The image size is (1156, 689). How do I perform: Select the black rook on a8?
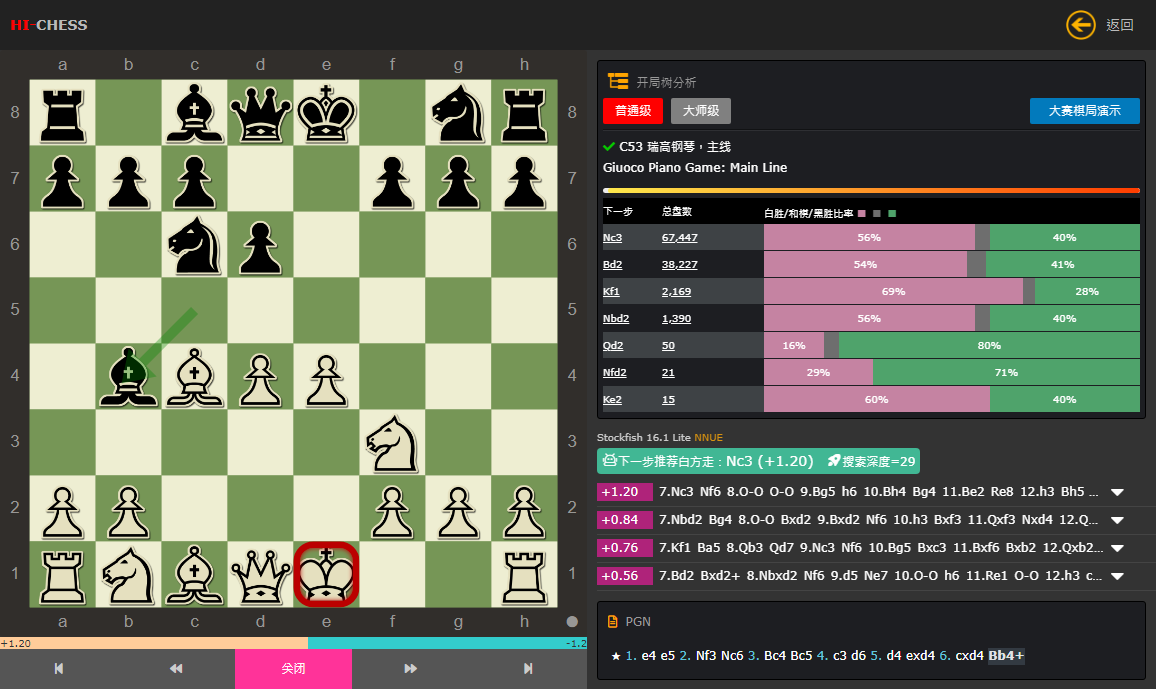pyautogui.click(x=63, y=113)
